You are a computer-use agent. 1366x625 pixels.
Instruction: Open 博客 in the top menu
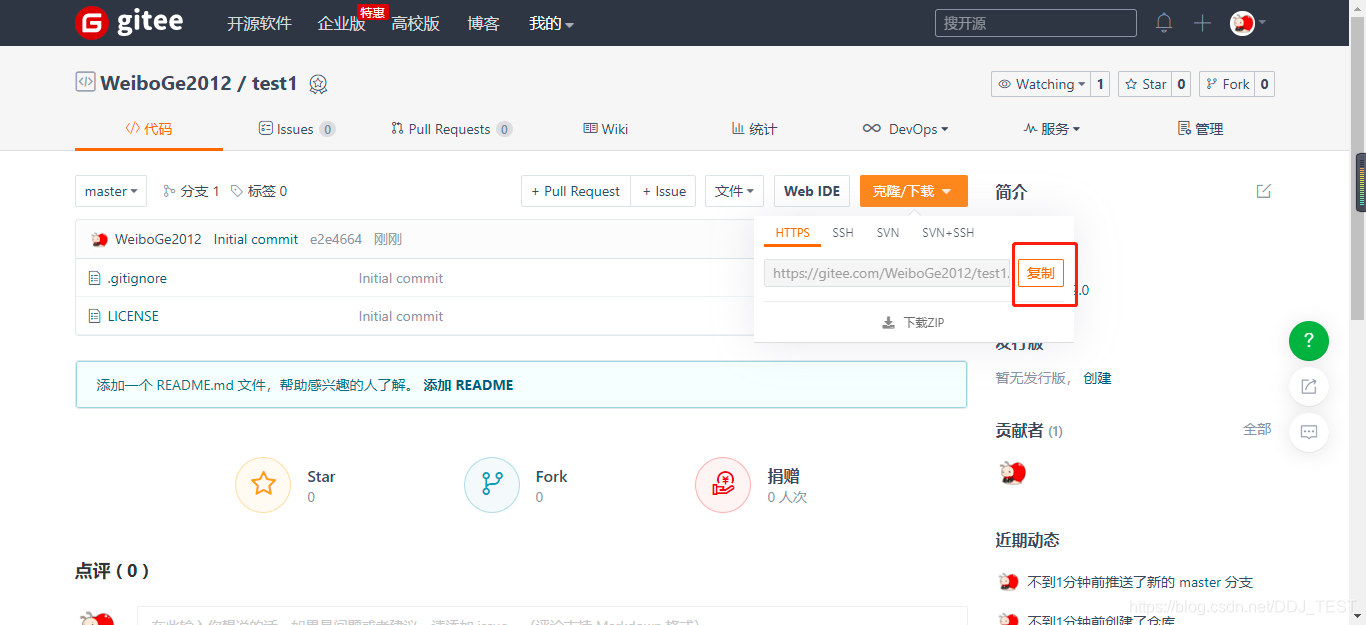(483, 23)
